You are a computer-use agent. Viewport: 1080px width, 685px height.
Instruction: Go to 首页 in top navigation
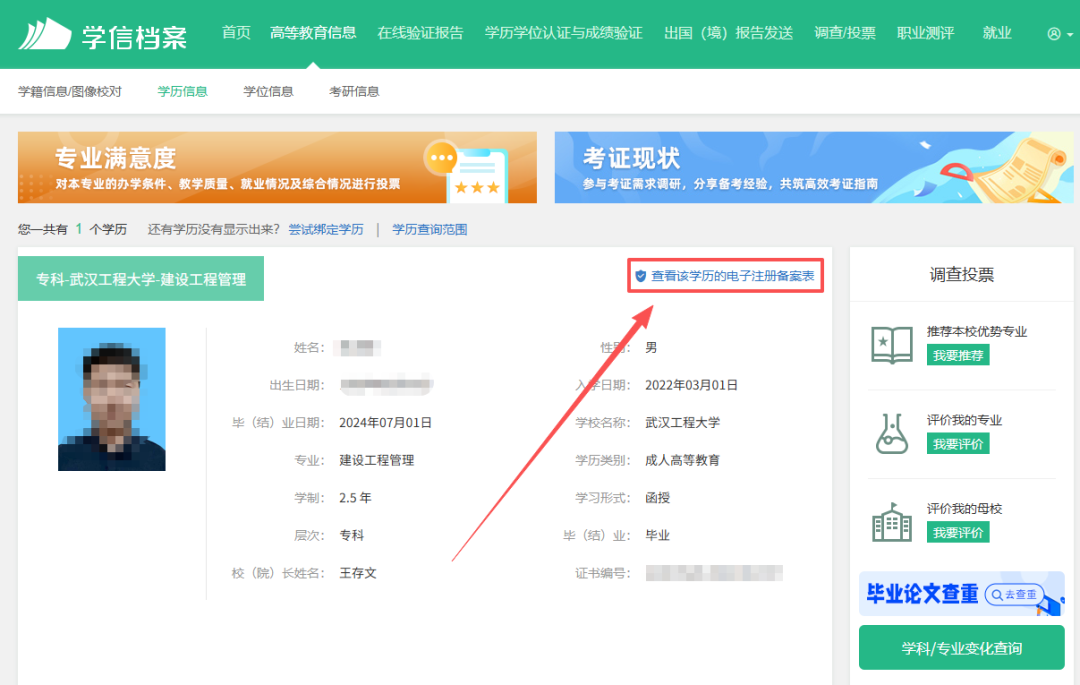click(x=236, y=32)
